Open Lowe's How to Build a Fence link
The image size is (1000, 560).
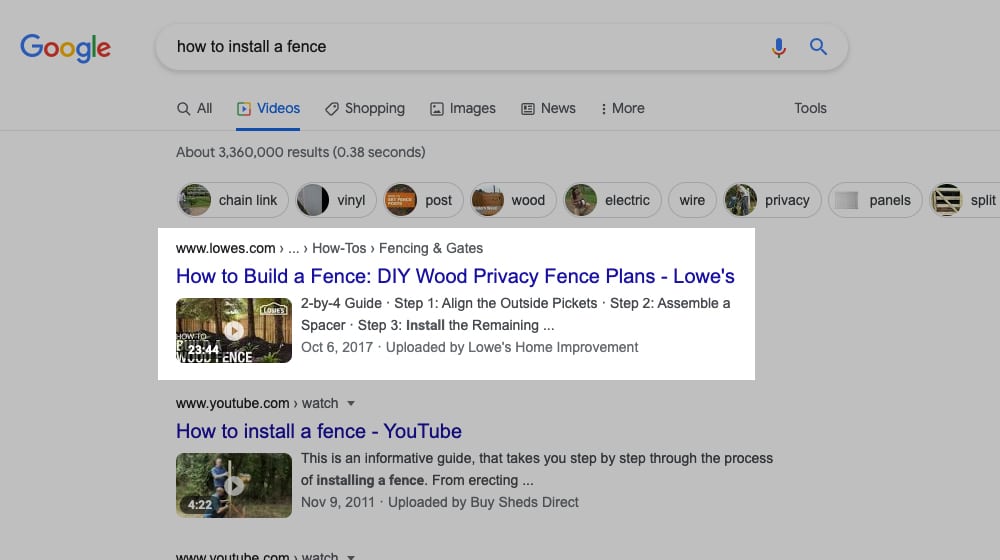pyautogui.click(x=455, y=276)
